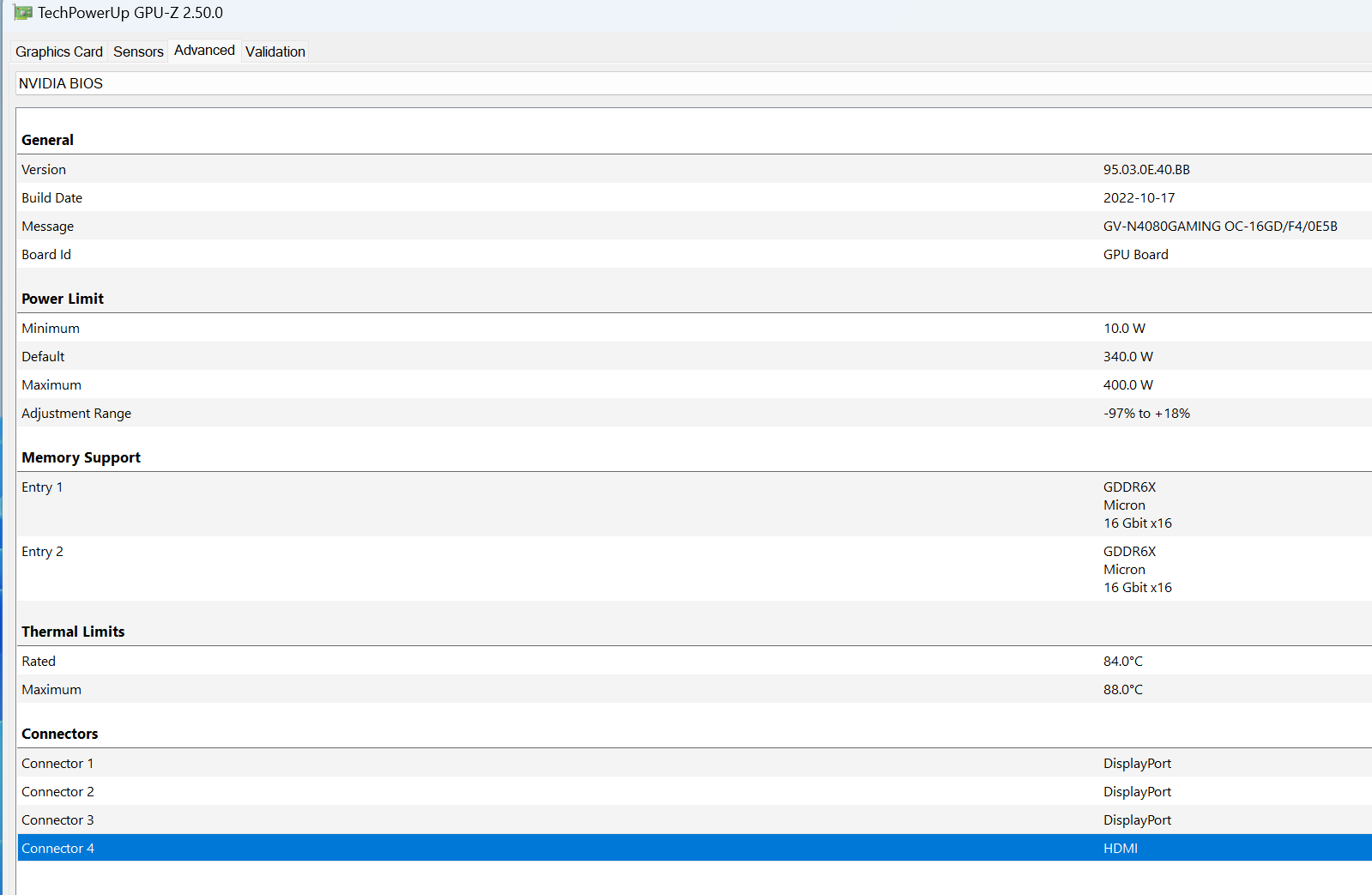Select the Entry 1 memory row

[x=694, y=505]
